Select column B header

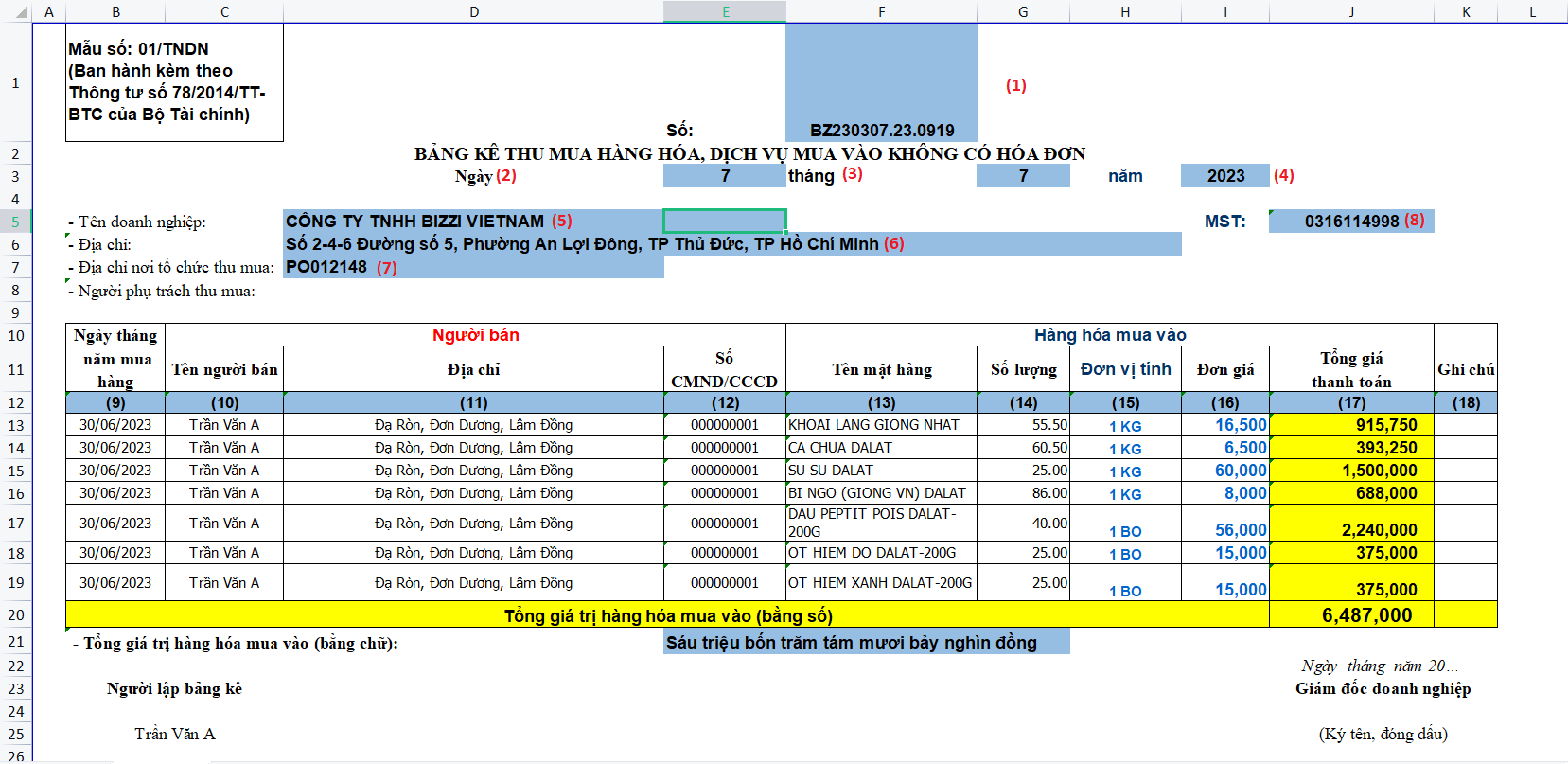(115, 11)
